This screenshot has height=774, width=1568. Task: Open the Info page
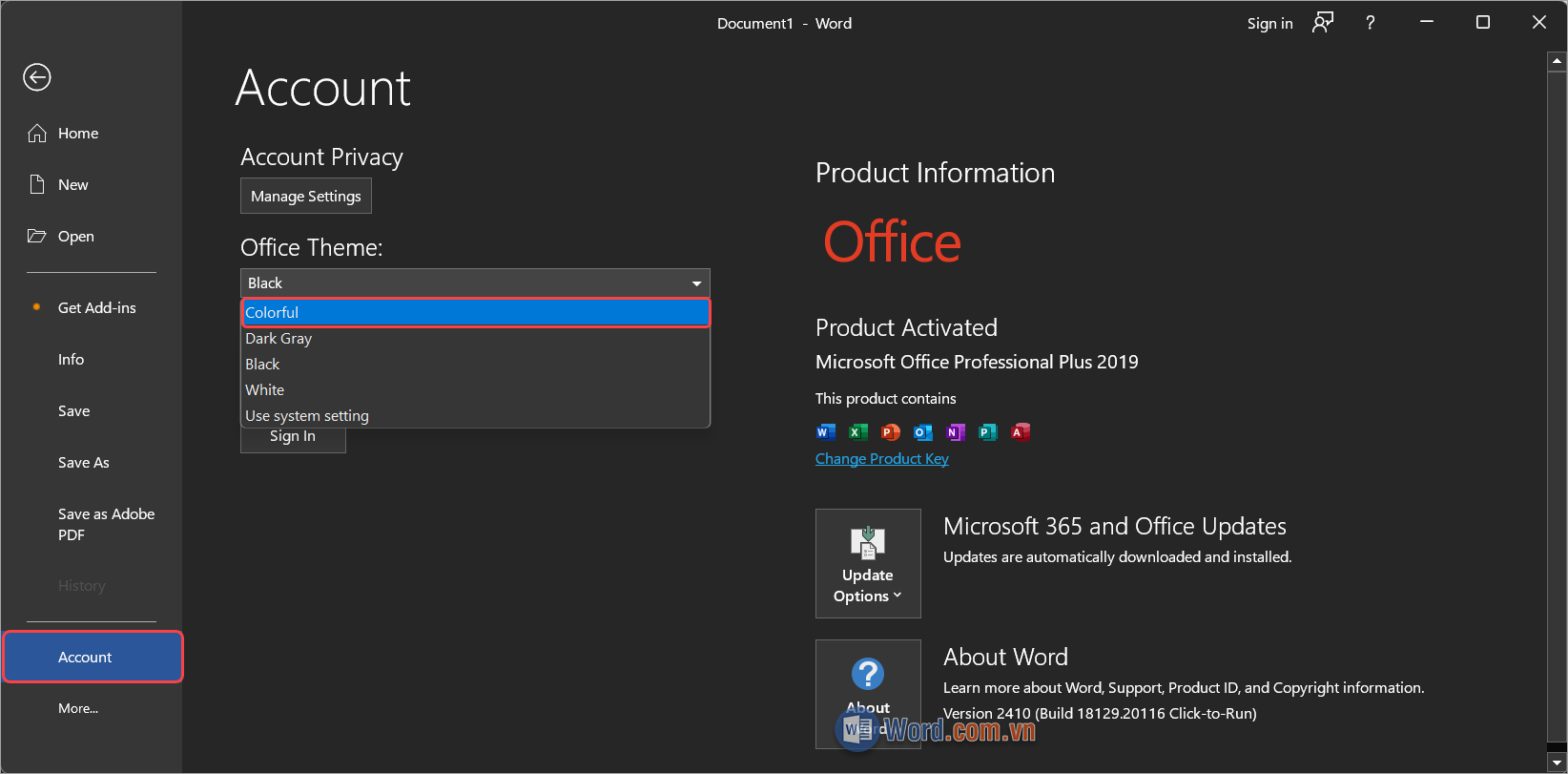pos(71,359)
